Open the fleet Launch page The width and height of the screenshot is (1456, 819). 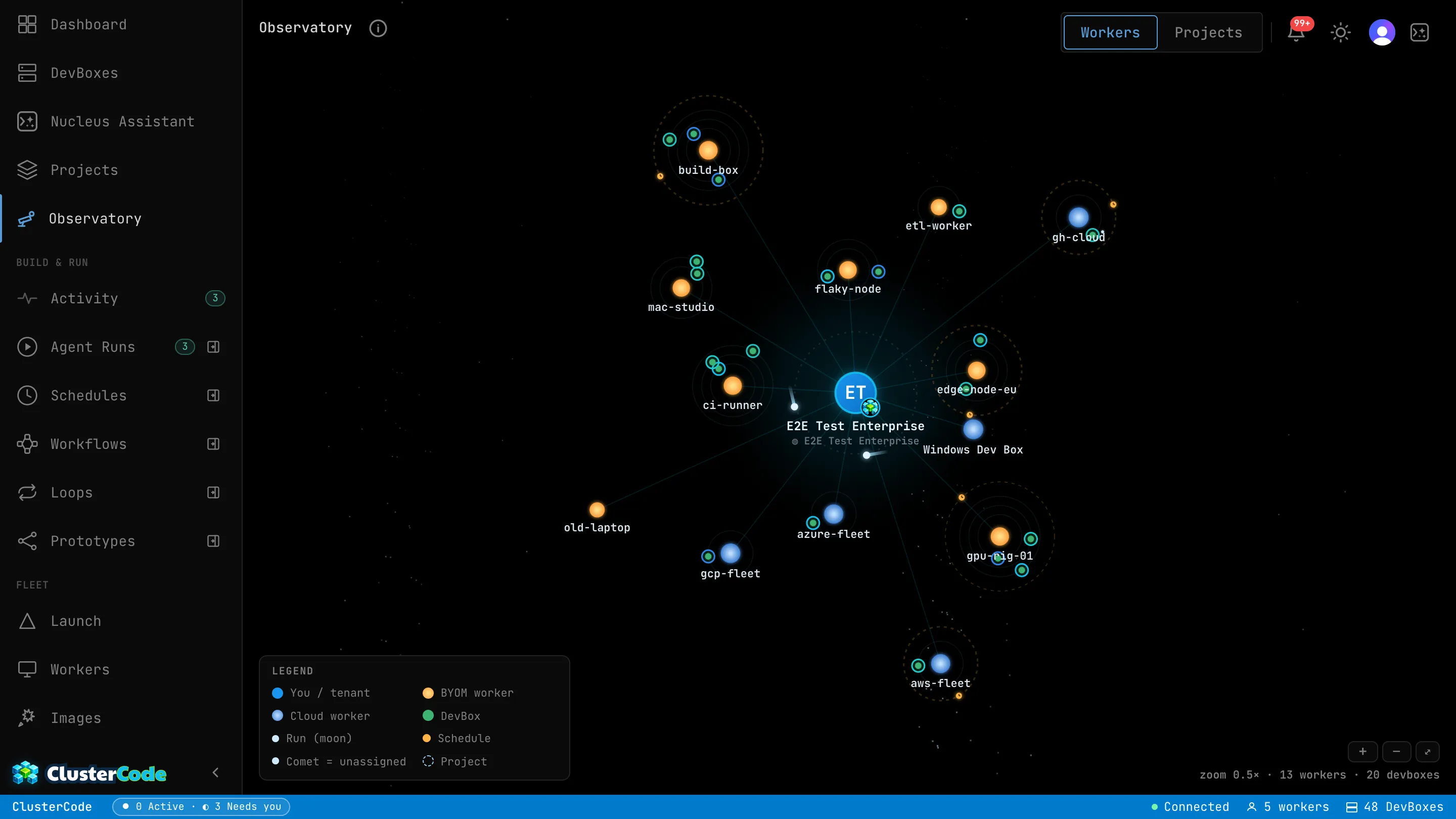(121, 621)
